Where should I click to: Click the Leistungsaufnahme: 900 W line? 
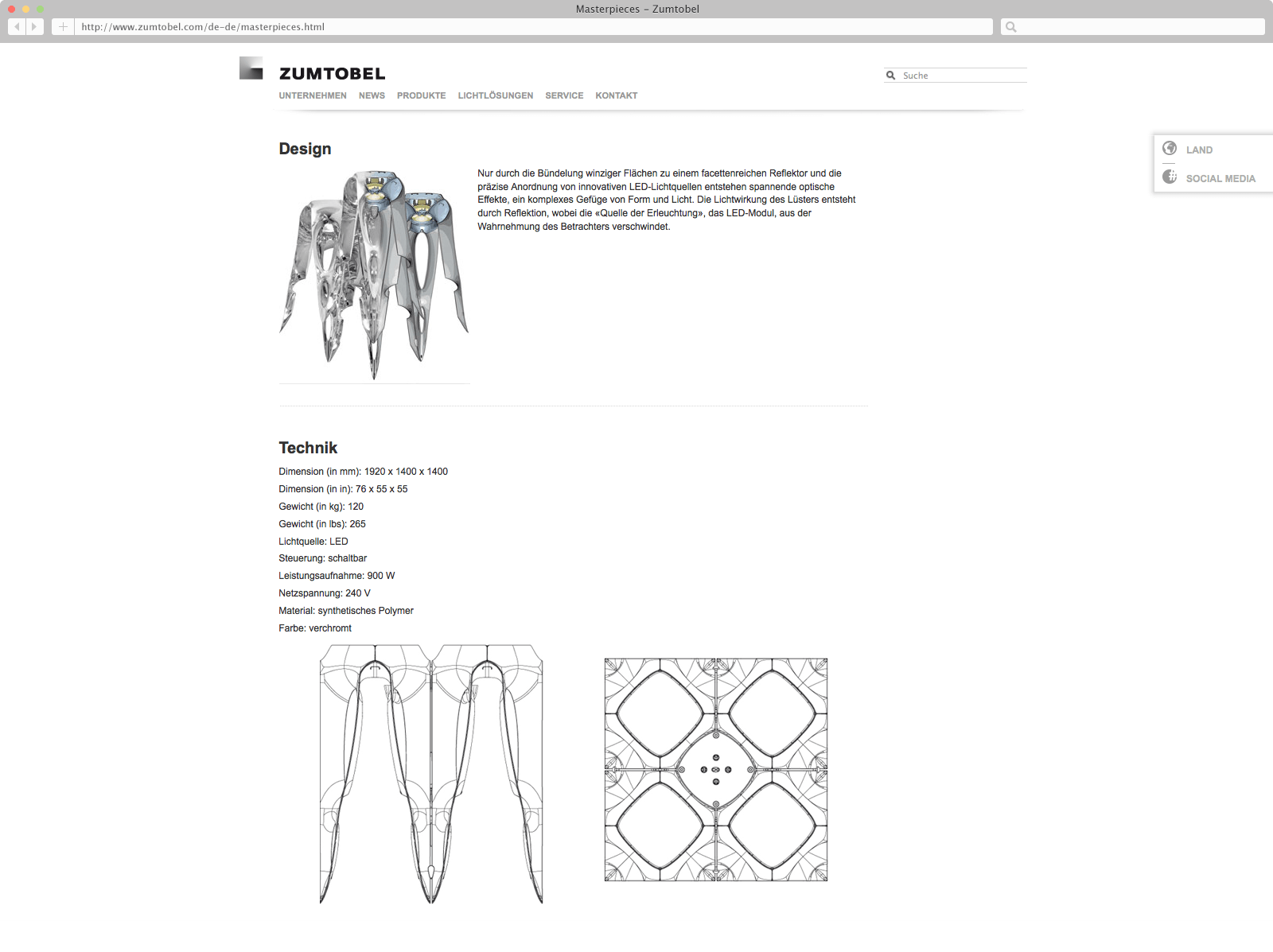tap(337, 576)
